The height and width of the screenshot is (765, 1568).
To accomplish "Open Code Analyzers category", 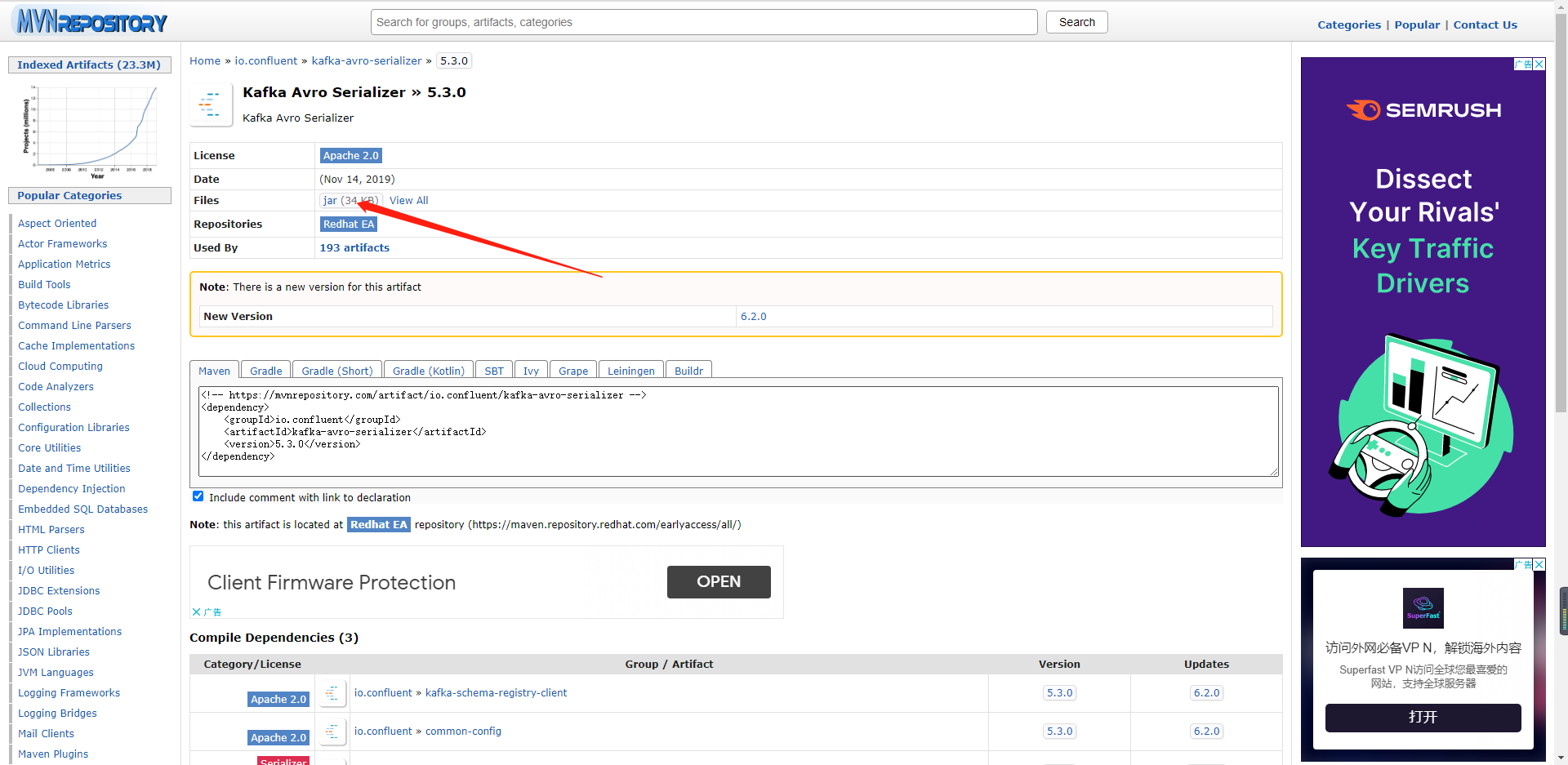I will (56, 386).
